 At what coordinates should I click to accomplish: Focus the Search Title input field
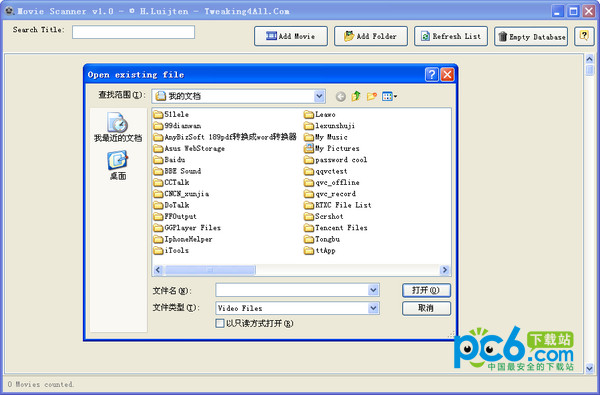point(134,32)
